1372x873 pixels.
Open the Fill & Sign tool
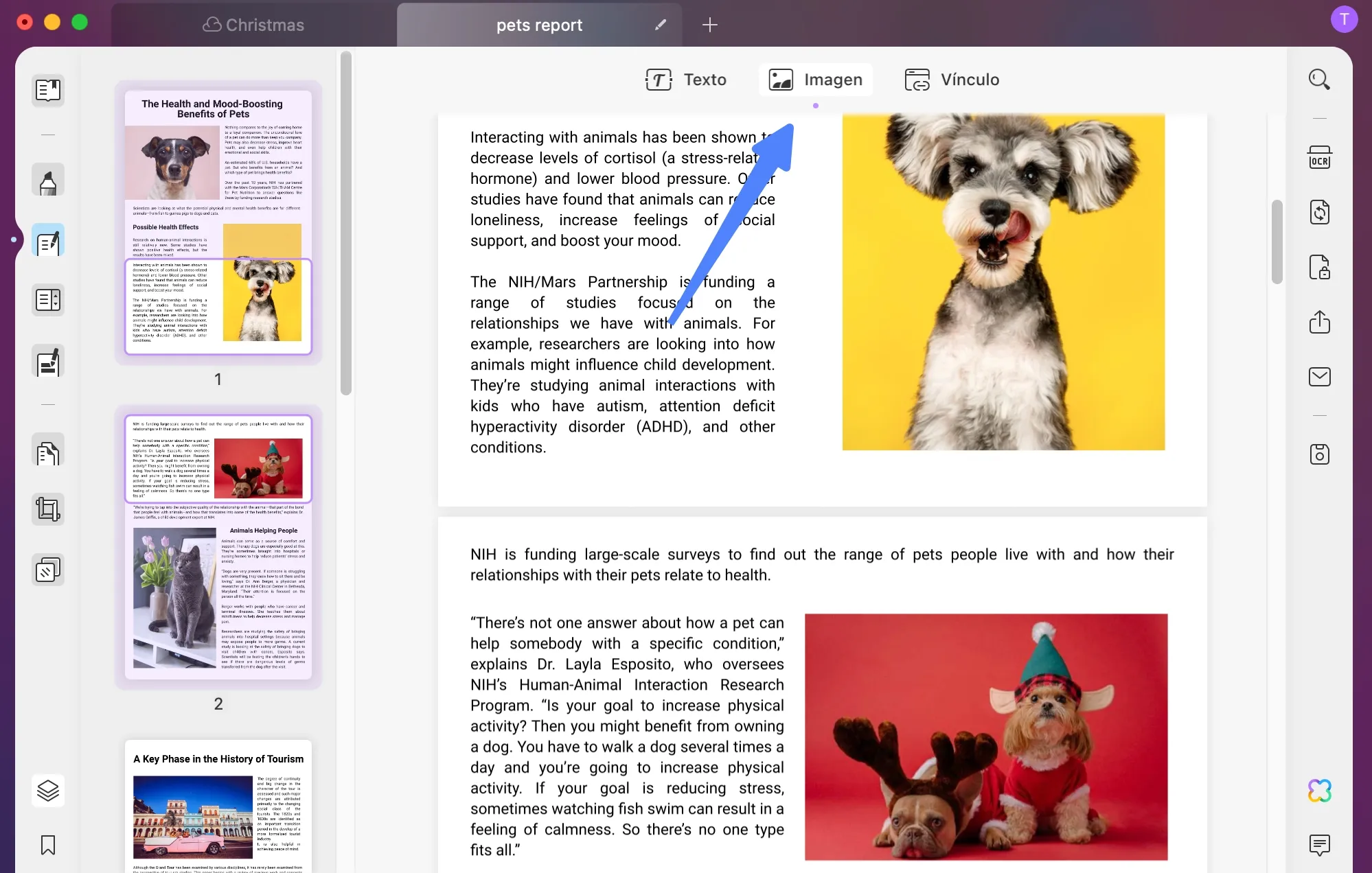[48, 362]
